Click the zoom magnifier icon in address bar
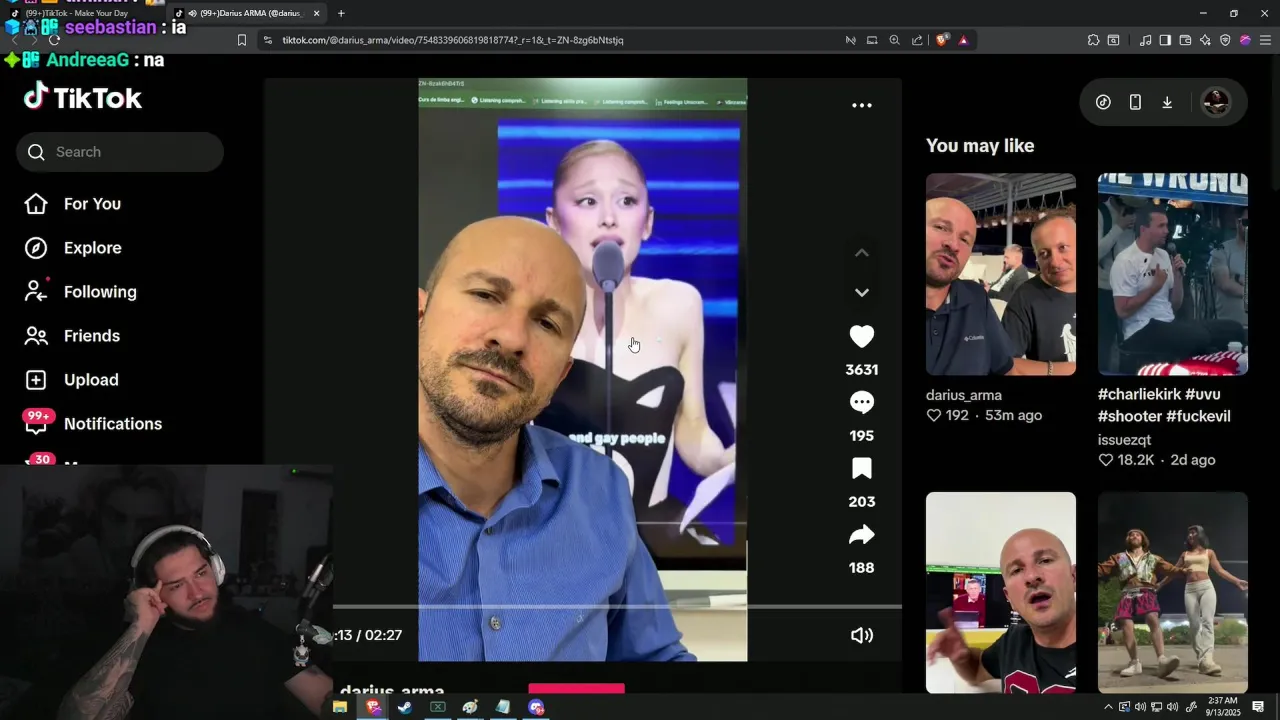Screen dimensions: 1280x720 895,40
